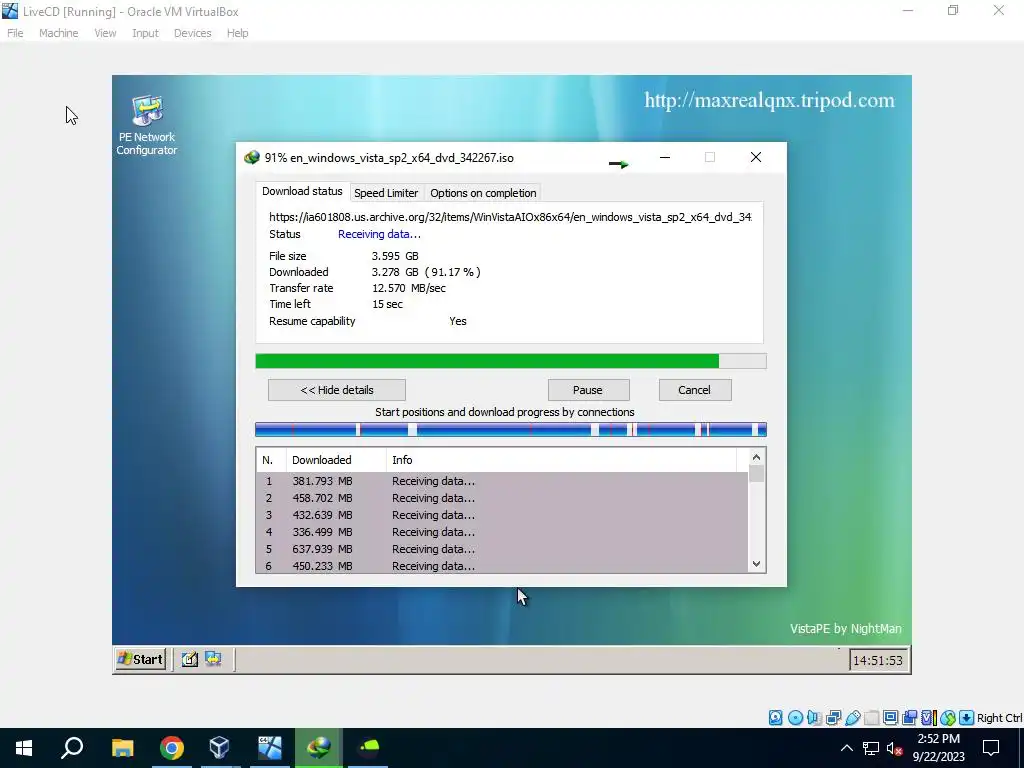Open the VirtualBox Machine menu
1024x768 pixels.
(58, 33)
